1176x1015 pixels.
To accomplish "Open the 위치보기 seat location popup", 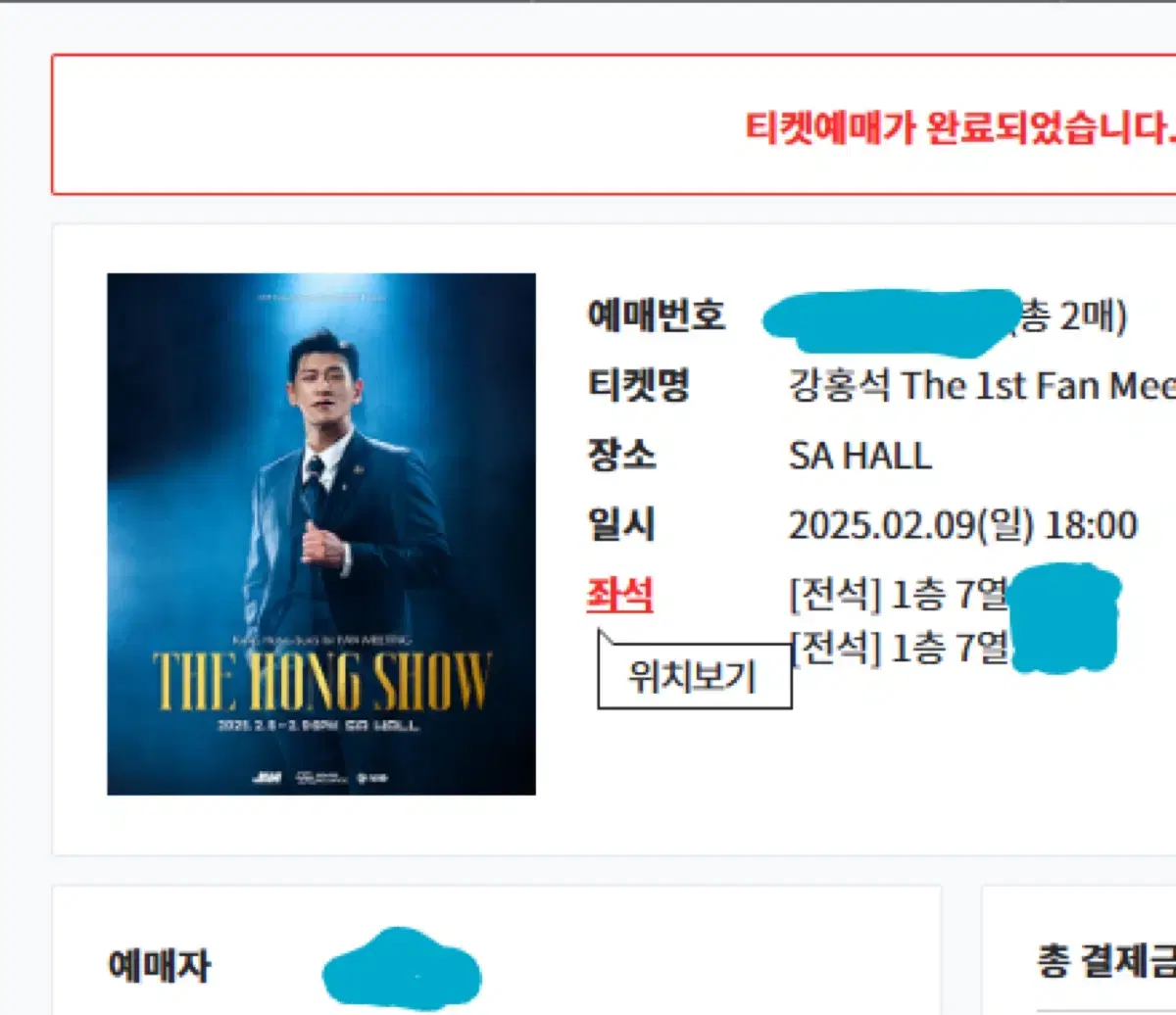I will 694,678.
